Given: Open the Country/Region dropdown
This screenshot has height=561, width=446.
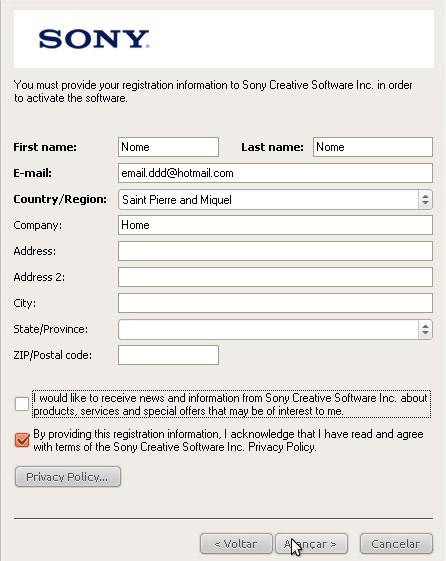Looking at the screenshot, I should (x=275, y=200).
